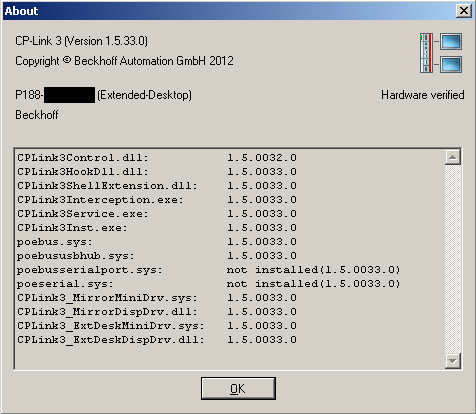Select the CPLink3_ExtDeskMiniDrv.sys row
Screen dimensions: 476x414
[157, 325]
